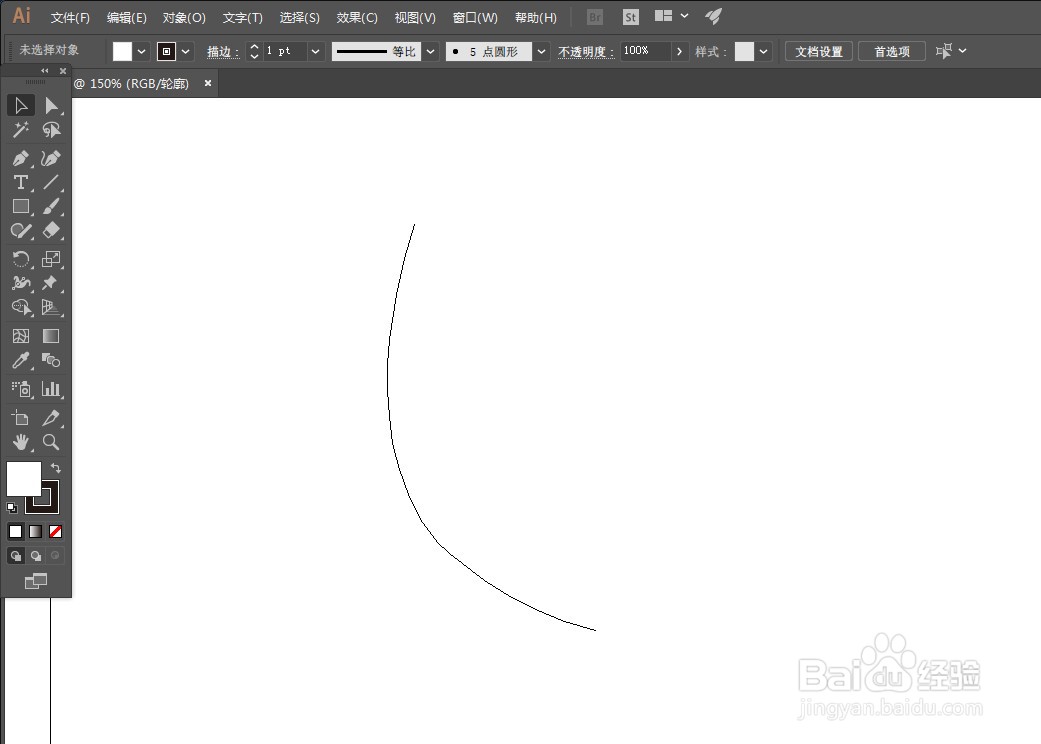Select the Gradient tool
The width and height of the screenshot is (1041, 744).
point(51,336)
